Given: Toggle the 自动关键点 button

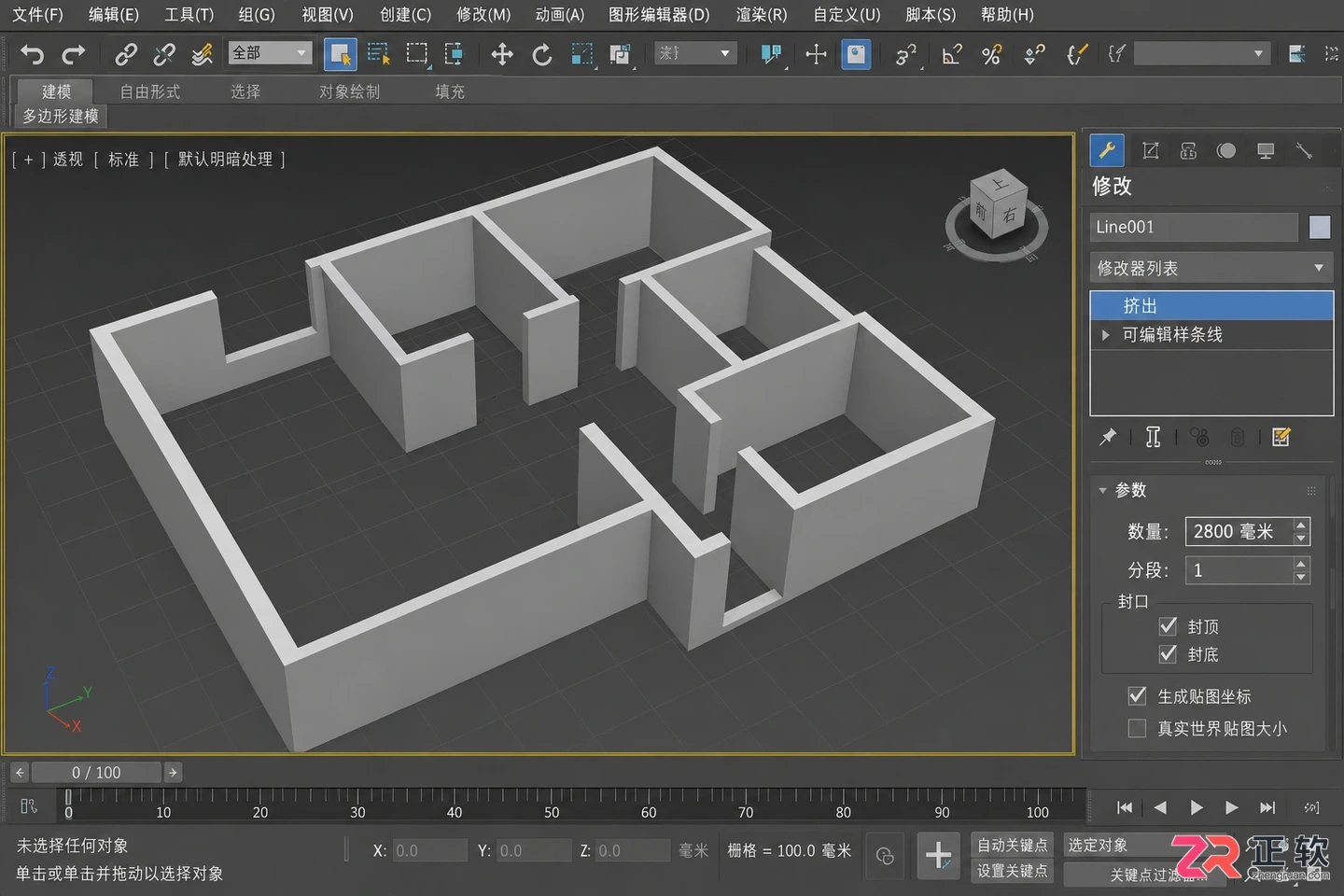Looking at the screenshot, I should pos(1013,845).
